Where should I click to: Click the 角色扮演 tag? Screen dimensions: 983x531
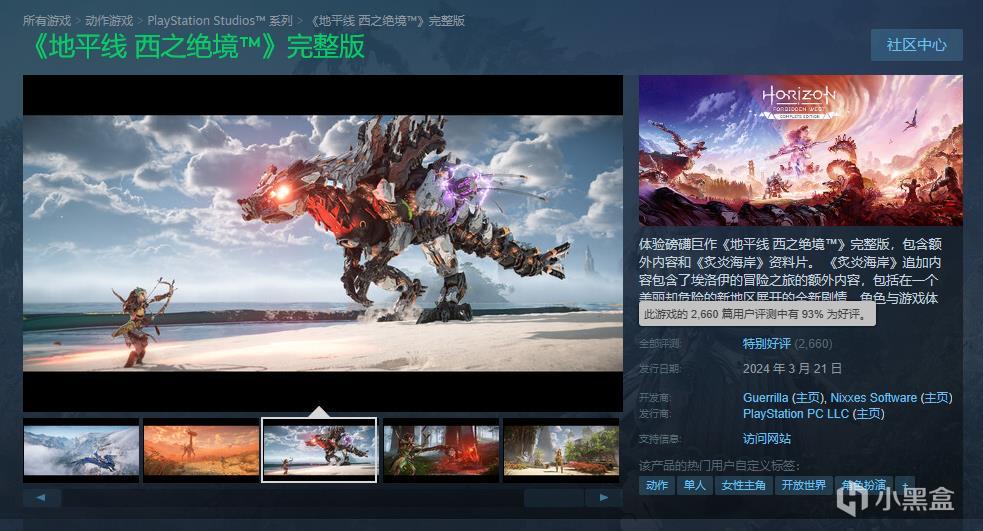[863, 485]
